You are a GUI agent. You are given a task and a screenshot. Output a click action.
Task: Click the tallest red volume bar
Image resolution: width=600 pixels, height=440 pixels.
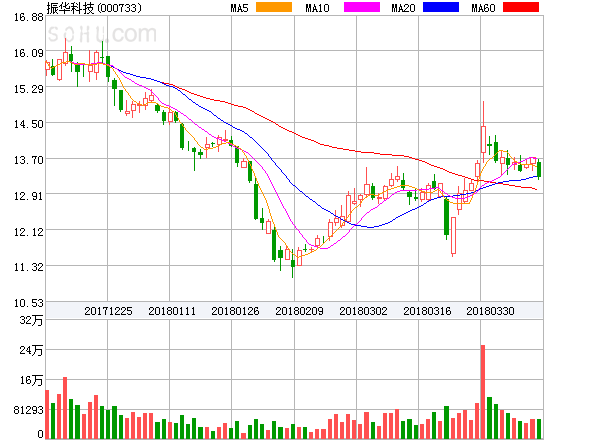coord(483,392)
